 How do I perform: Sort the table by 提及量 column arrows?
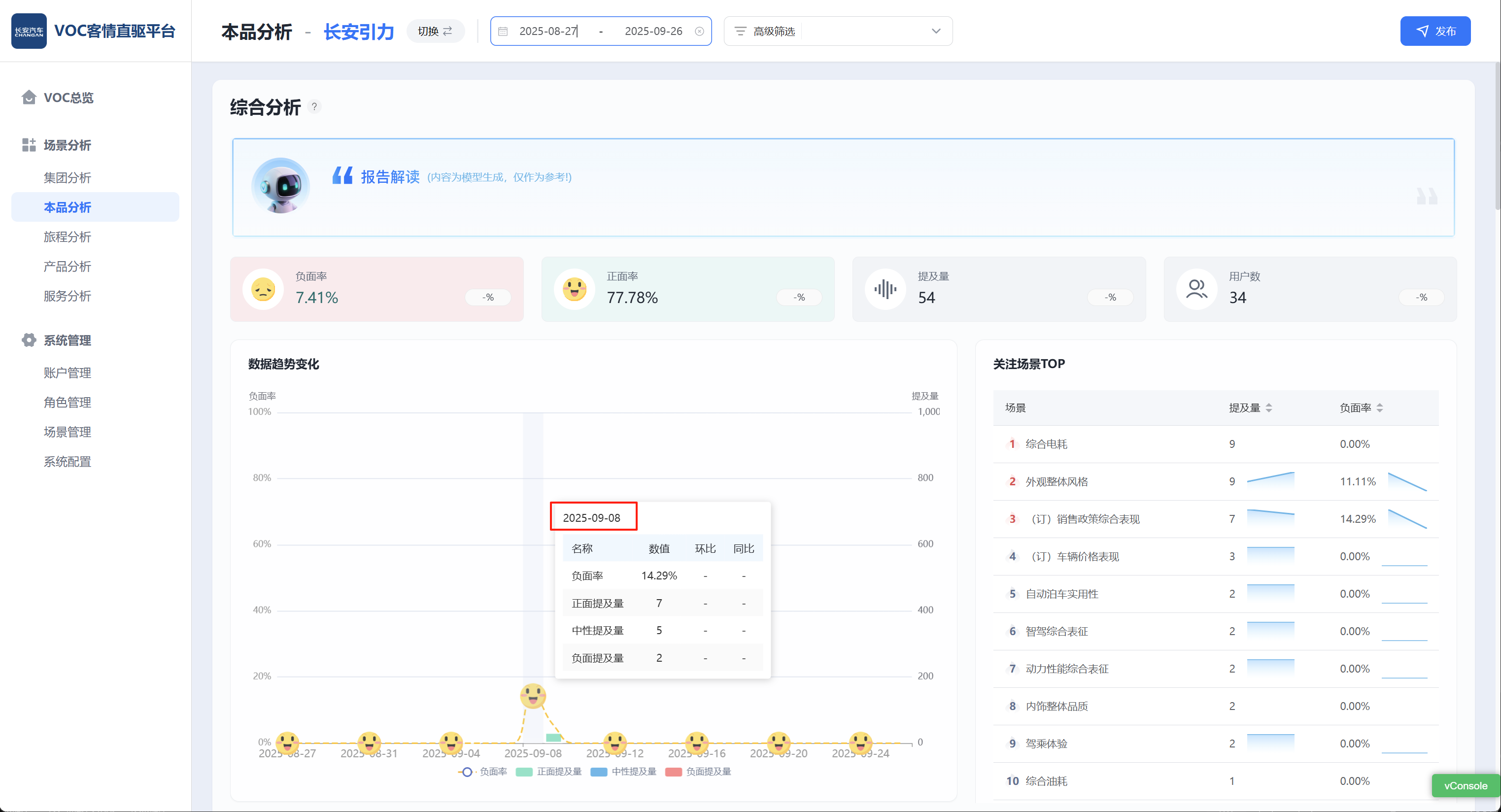click(1268, 408)
